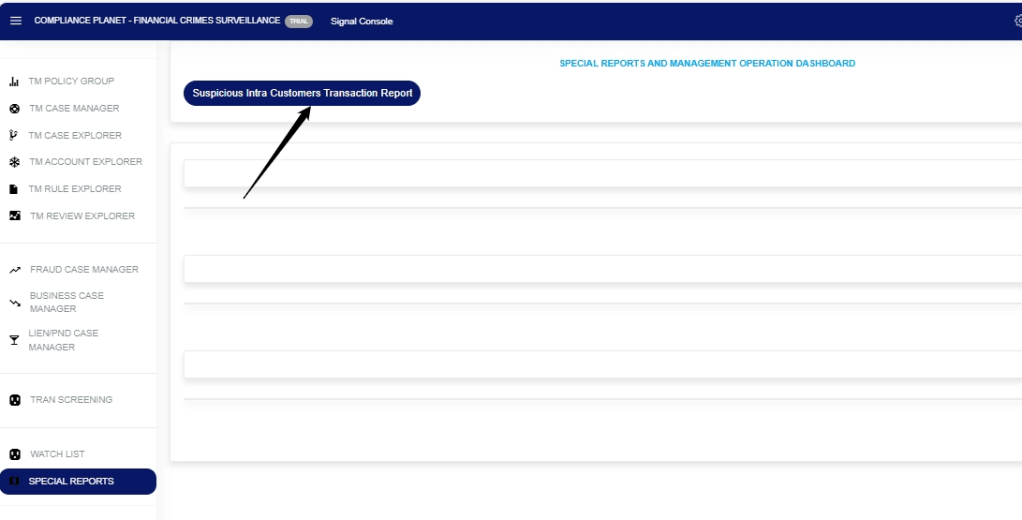Screen dimensions: 1022x520
Task: Click the TM Case Manager icon
Action: (14, 109)
